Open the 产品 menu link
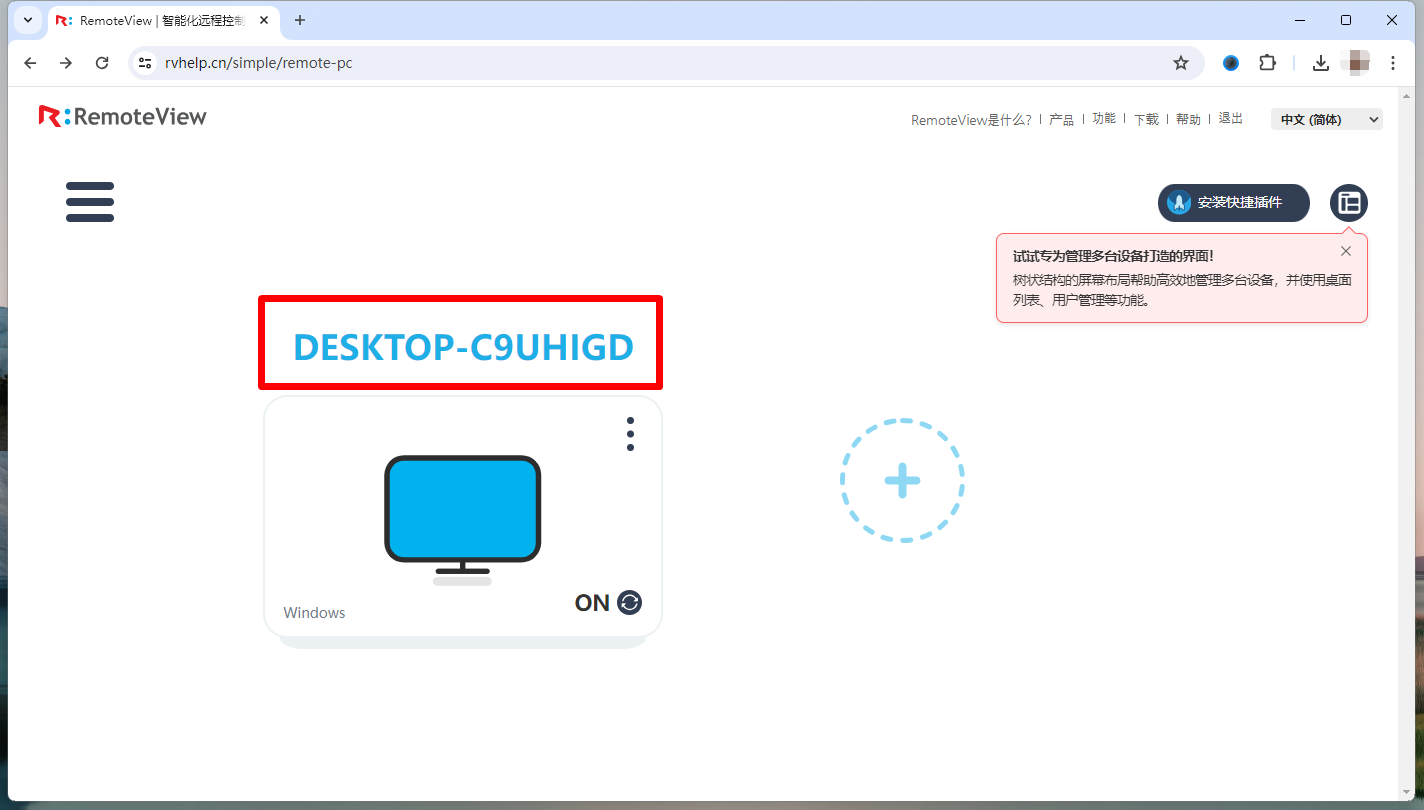Screen dimensions: 1424x810 [1061, 120]
